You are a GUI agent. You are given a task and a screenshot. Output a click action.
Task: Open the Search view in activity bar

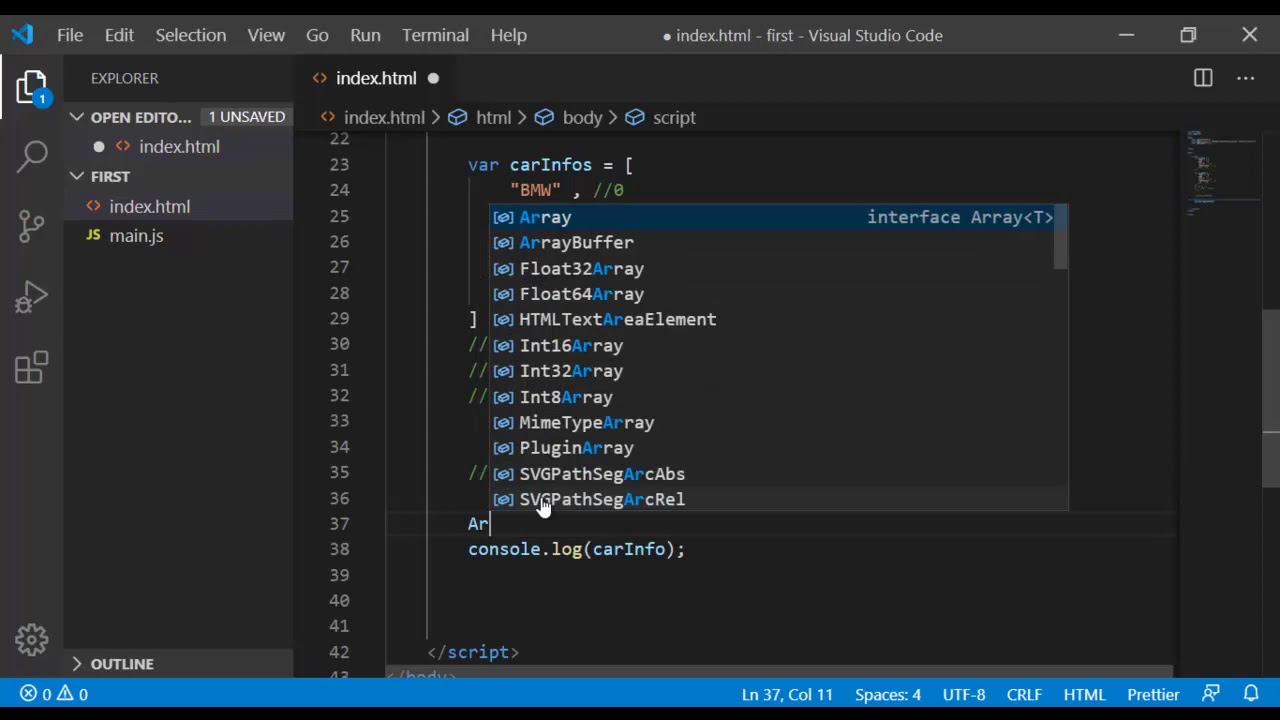click(32, 155)
